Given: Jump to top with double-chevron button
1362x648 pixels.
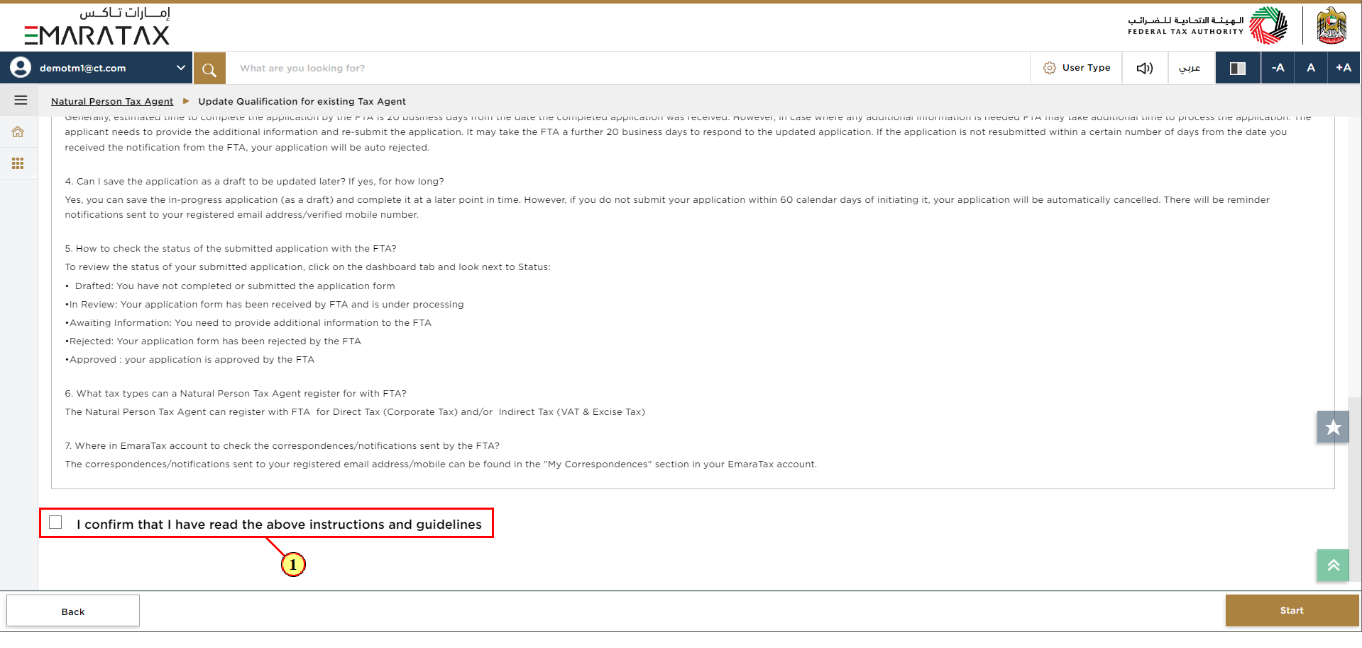Looking at the screenshot, I should pyautogui.click(x=1333, y=565).
